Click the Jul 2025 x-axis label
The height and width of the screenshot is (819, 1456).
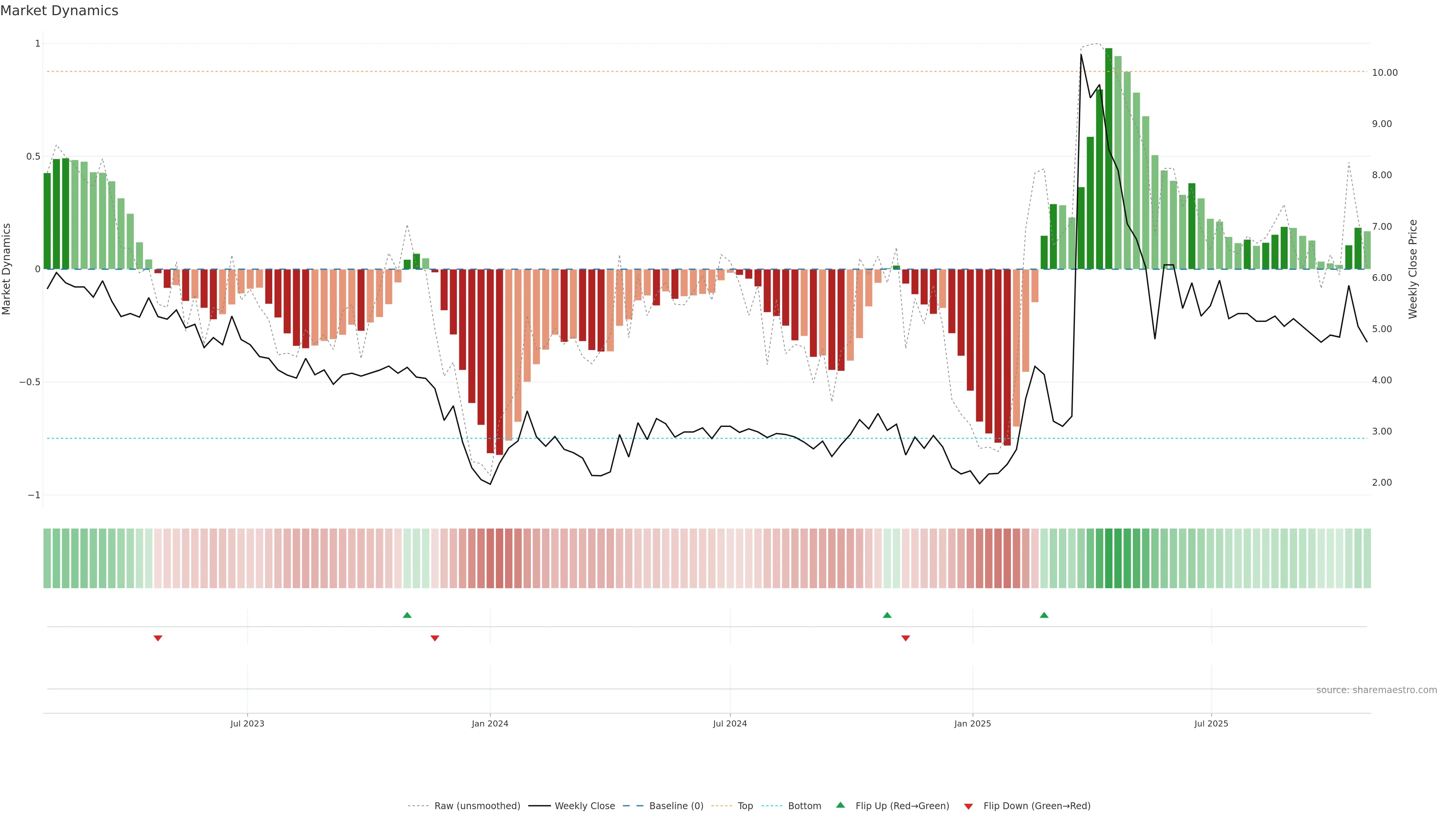[x=1211, y=723]
